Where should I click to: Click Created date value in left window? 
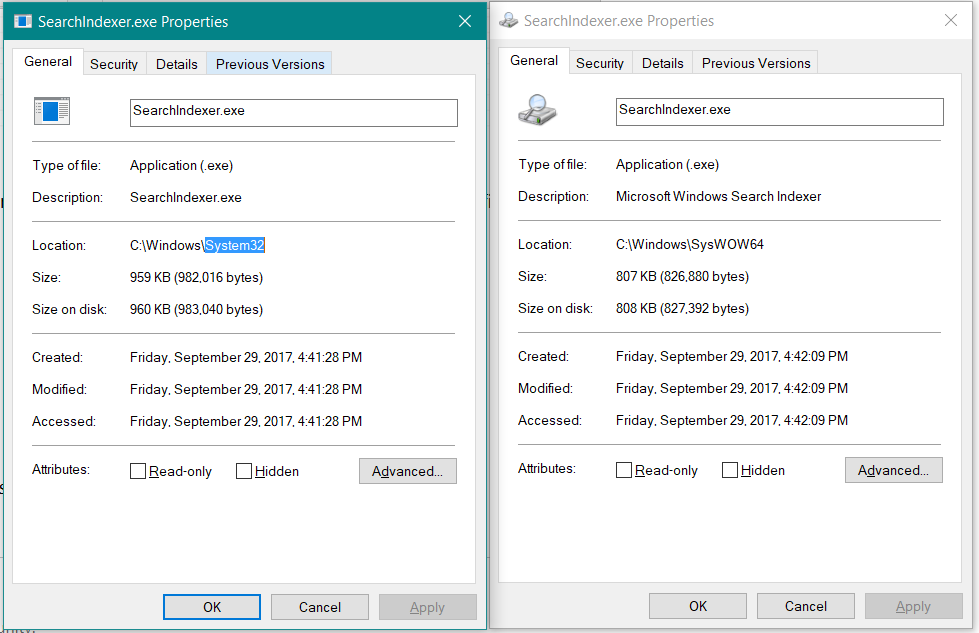pos(246,357)
